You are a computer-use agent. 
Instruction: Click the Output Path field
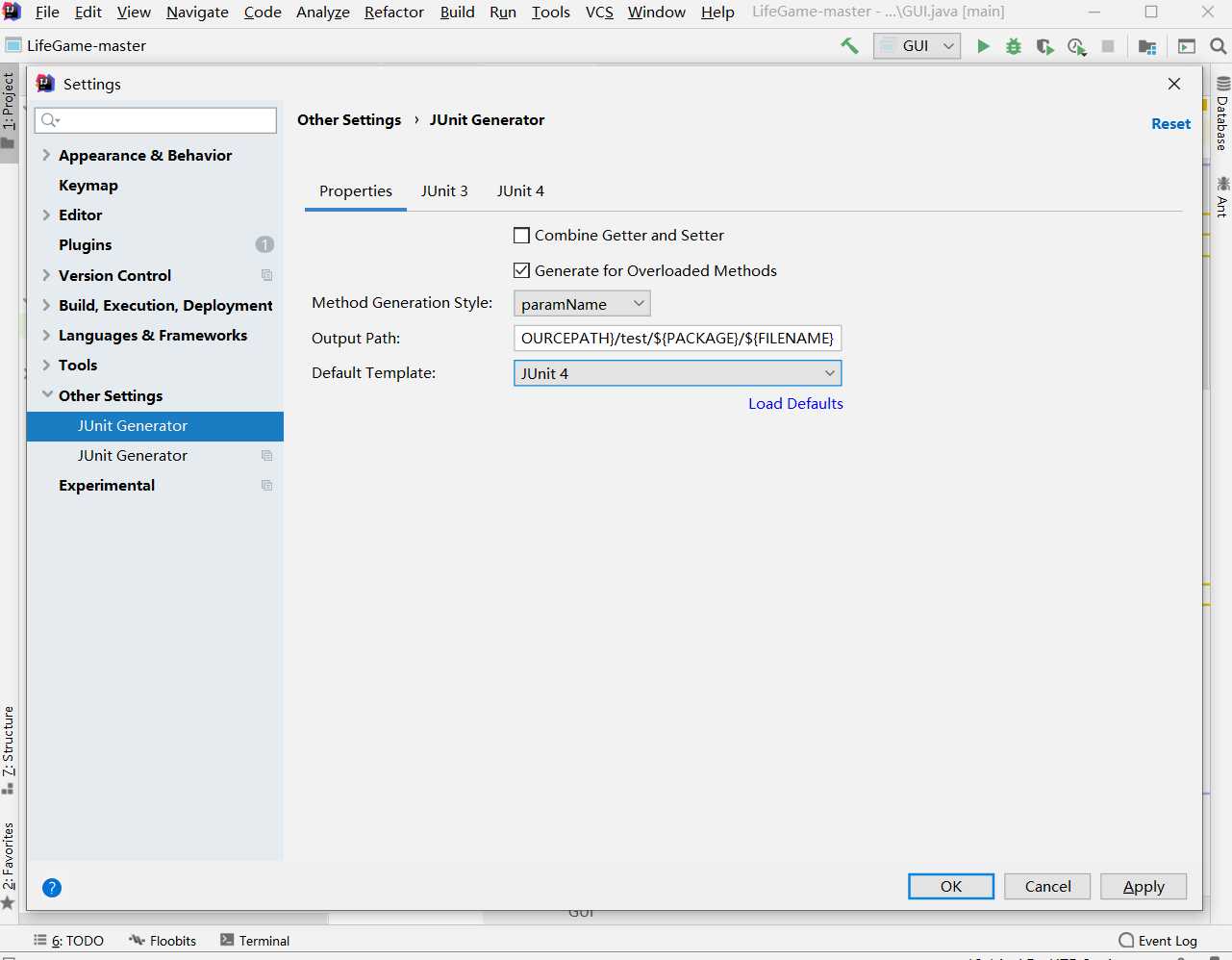click(678, 338)
